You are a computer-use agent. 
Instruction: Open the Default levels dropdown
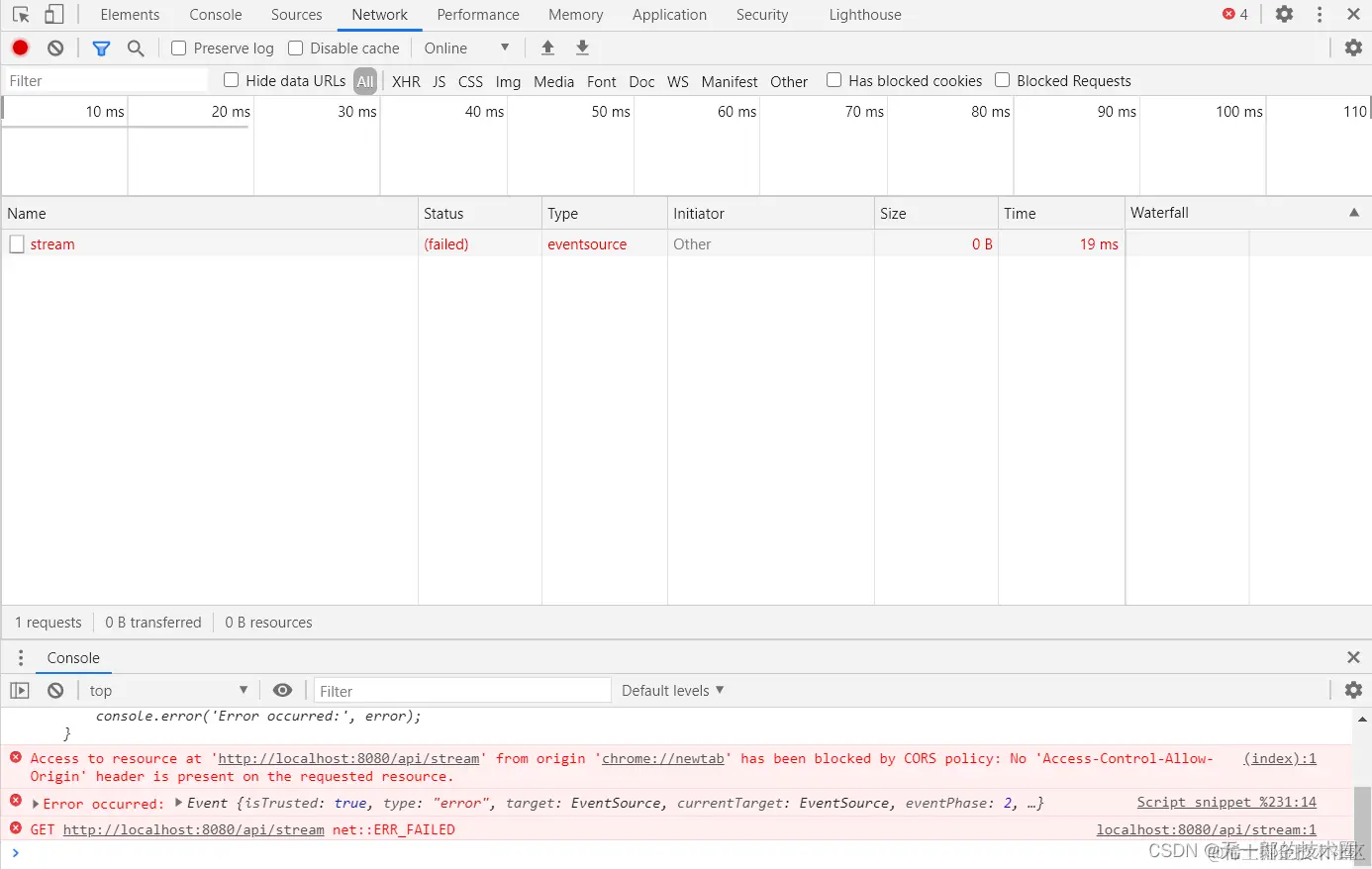pos(673,691)
